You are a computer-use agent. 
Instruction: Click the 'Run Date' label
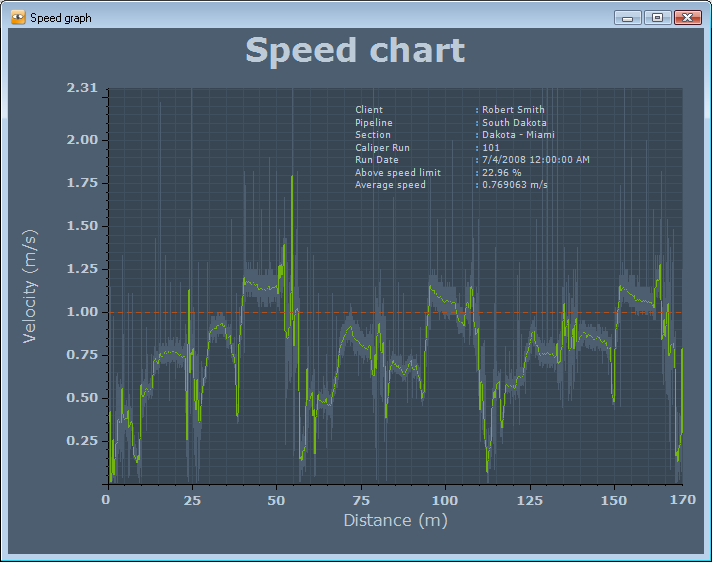click(x=376, y=160)
